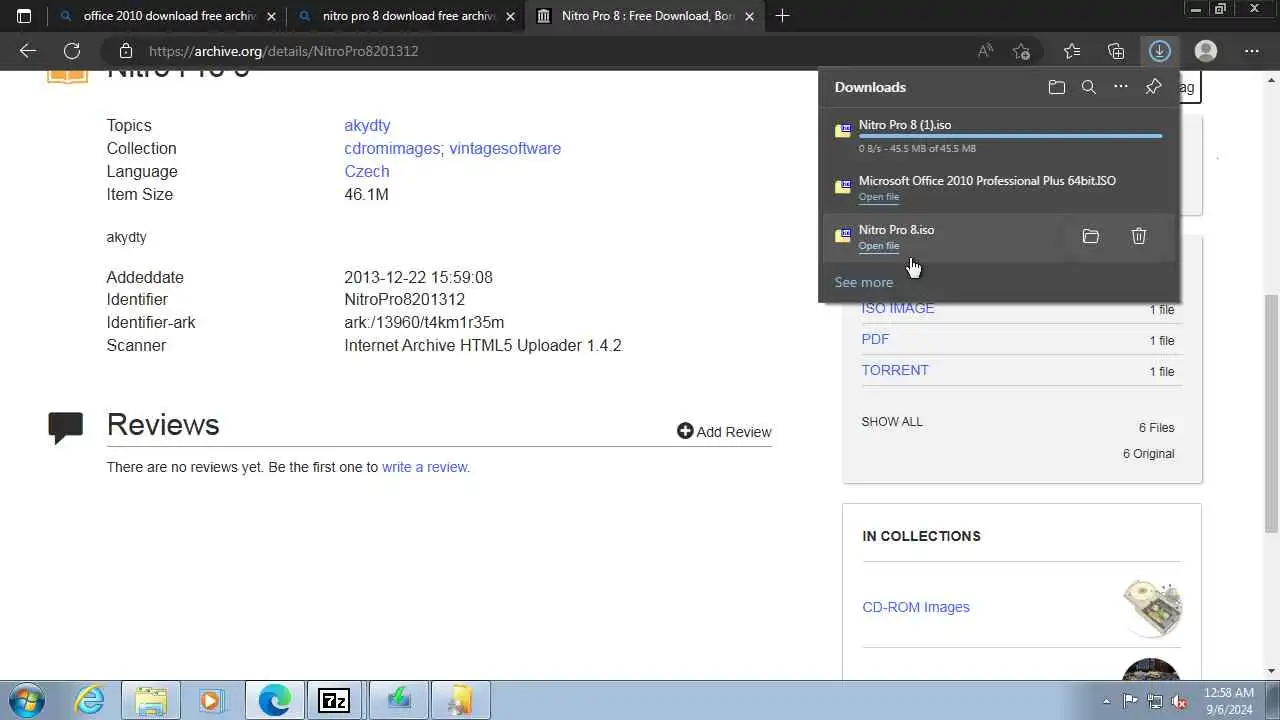Open file for Nitro Pro 8.iso
Viewport: 1280px width, 720px height.
[879, 246]
